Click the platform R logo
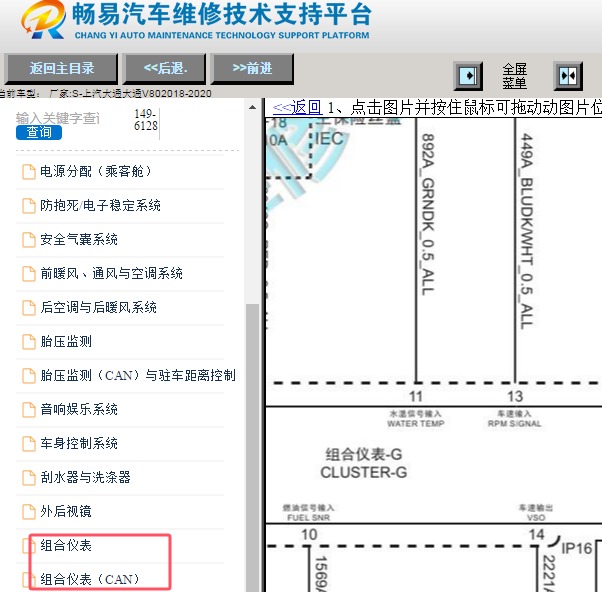Image resolution: width=602 pixels, height=592 pixels. 43,20
